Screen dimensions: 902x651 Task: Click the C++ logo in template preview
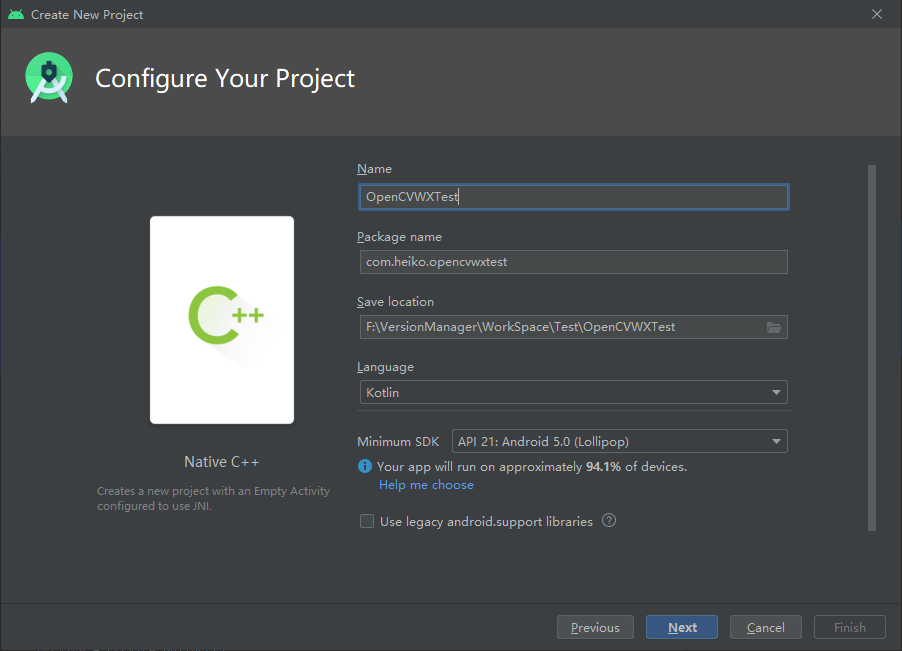226,315
